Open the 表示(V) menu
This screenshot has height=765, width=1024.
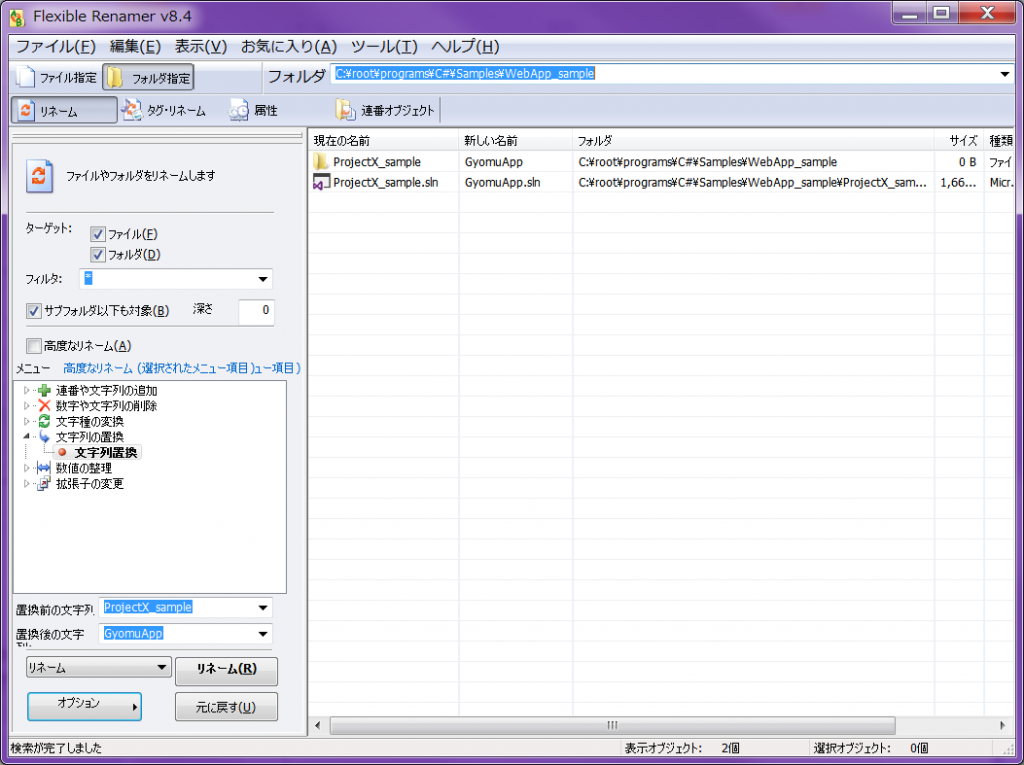pyautogui.click(x=200, y=46)
